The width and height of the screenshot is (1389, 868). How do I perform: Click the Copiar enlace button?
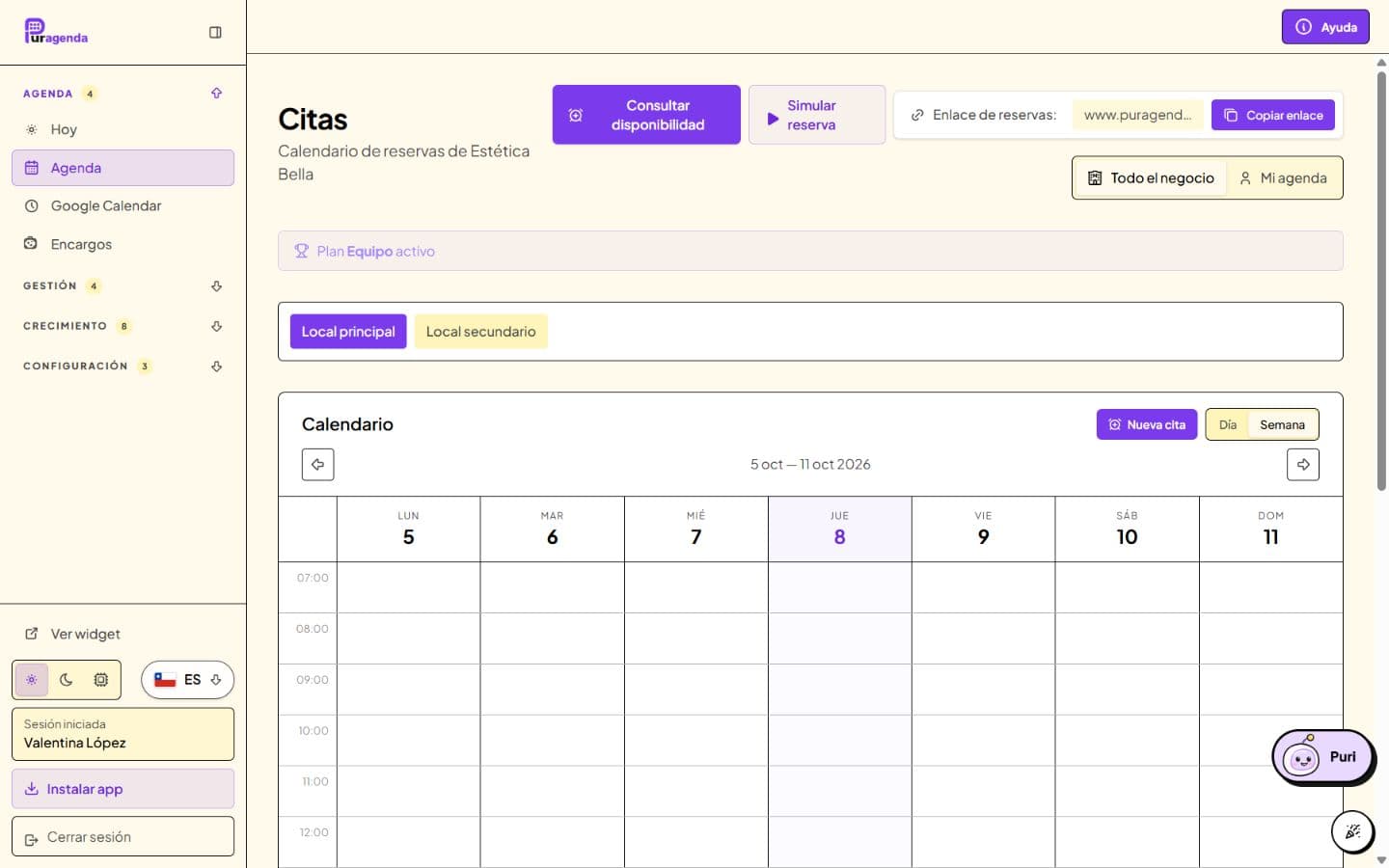pyautogui.click(x=1273, y=116)
